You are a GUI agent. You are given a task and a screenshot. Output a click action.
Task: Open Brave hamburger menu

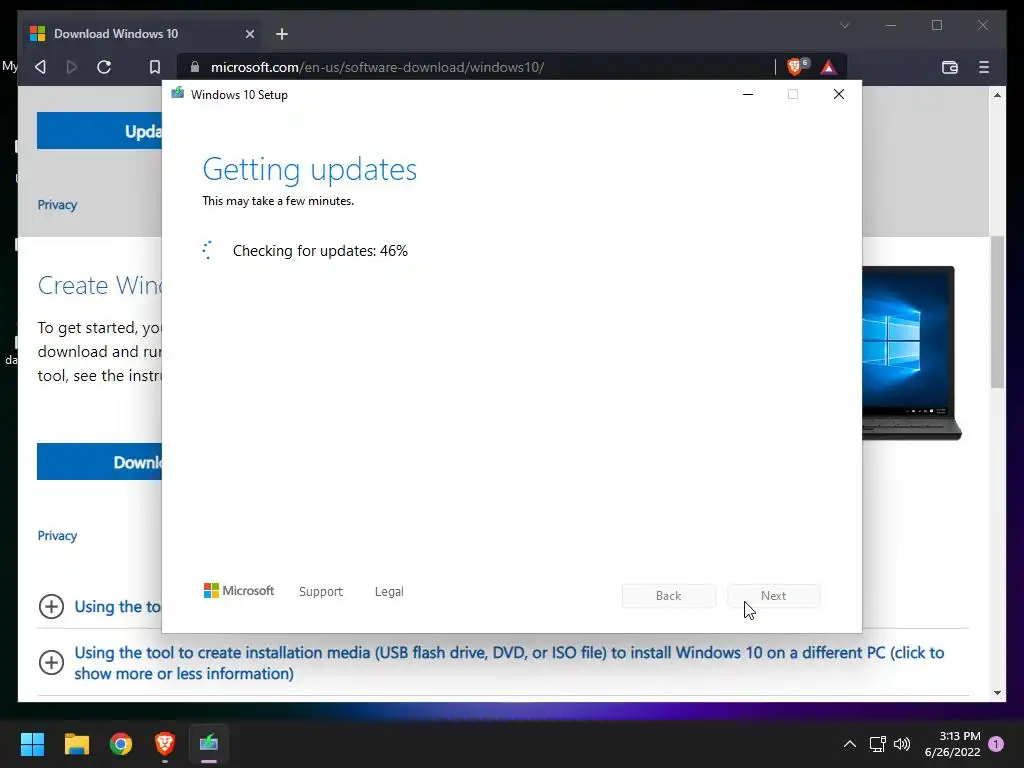984,67
